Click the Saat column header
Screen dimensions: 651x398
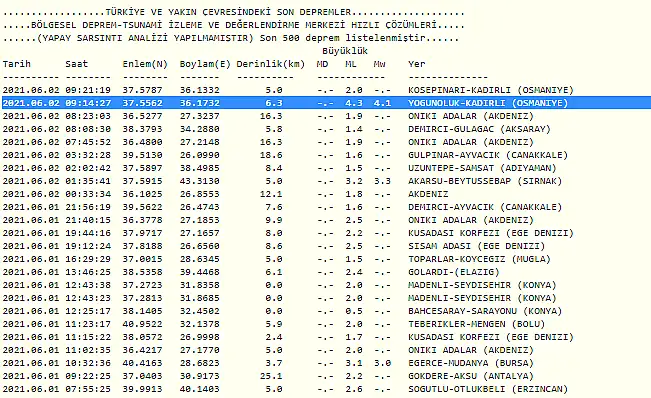click(x=76, y=64)
